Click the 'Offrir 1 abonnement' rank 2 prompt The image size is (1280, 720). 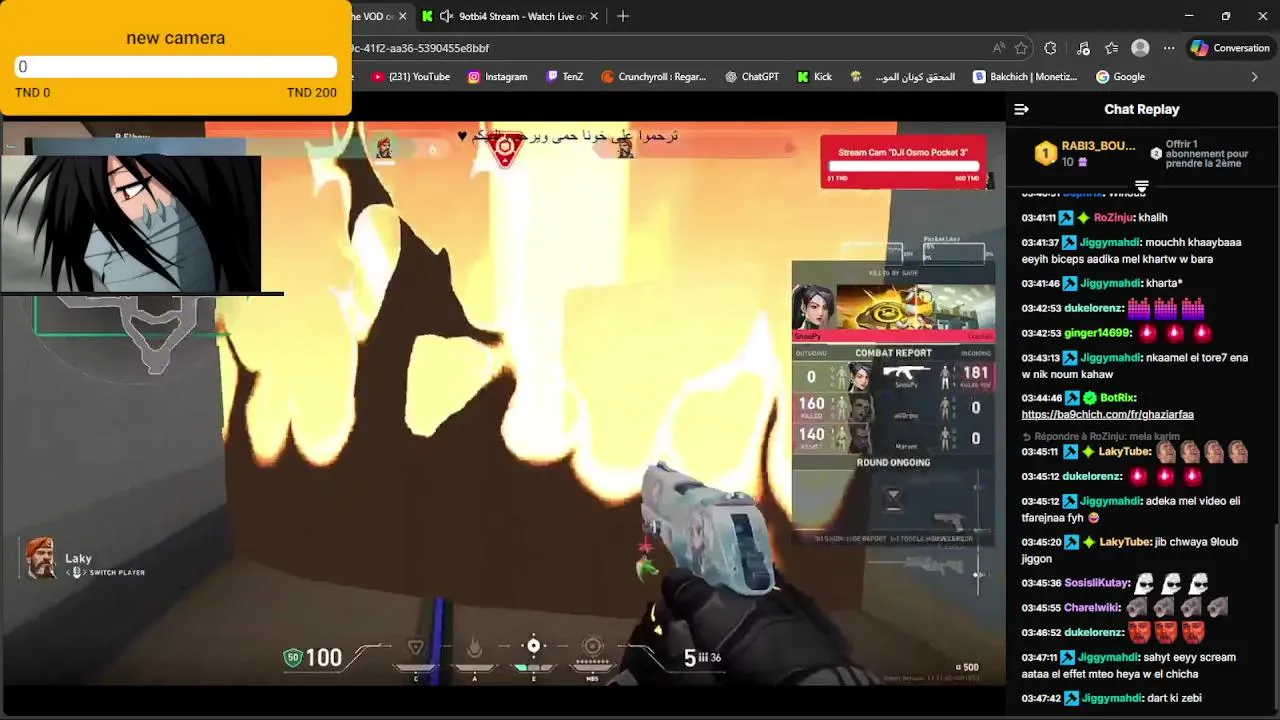click(1200, 153)
